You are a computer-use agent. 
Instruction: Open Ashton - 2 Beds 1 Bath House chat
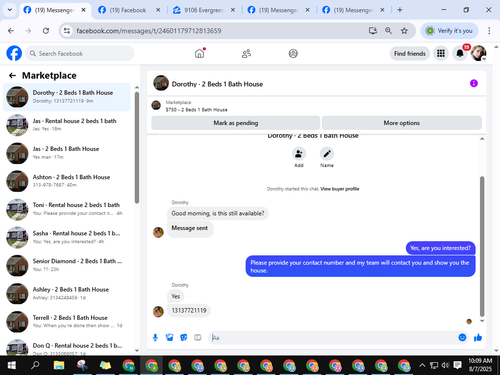click(67, 181)
